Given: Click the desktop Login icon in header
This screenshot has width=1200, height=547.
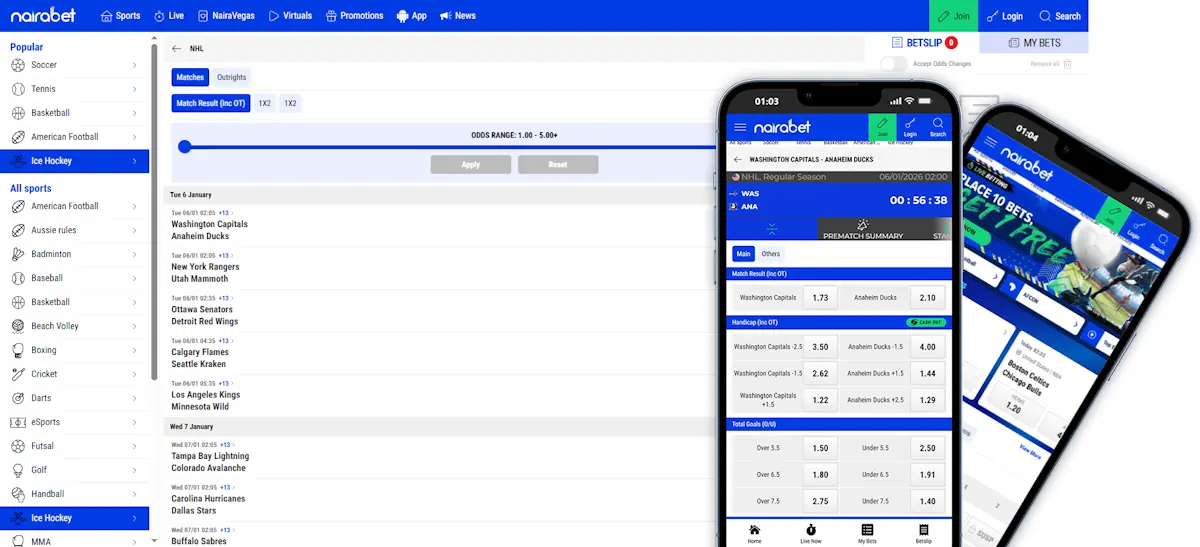Looking at the screenshot, I should [x=992, y=16].
